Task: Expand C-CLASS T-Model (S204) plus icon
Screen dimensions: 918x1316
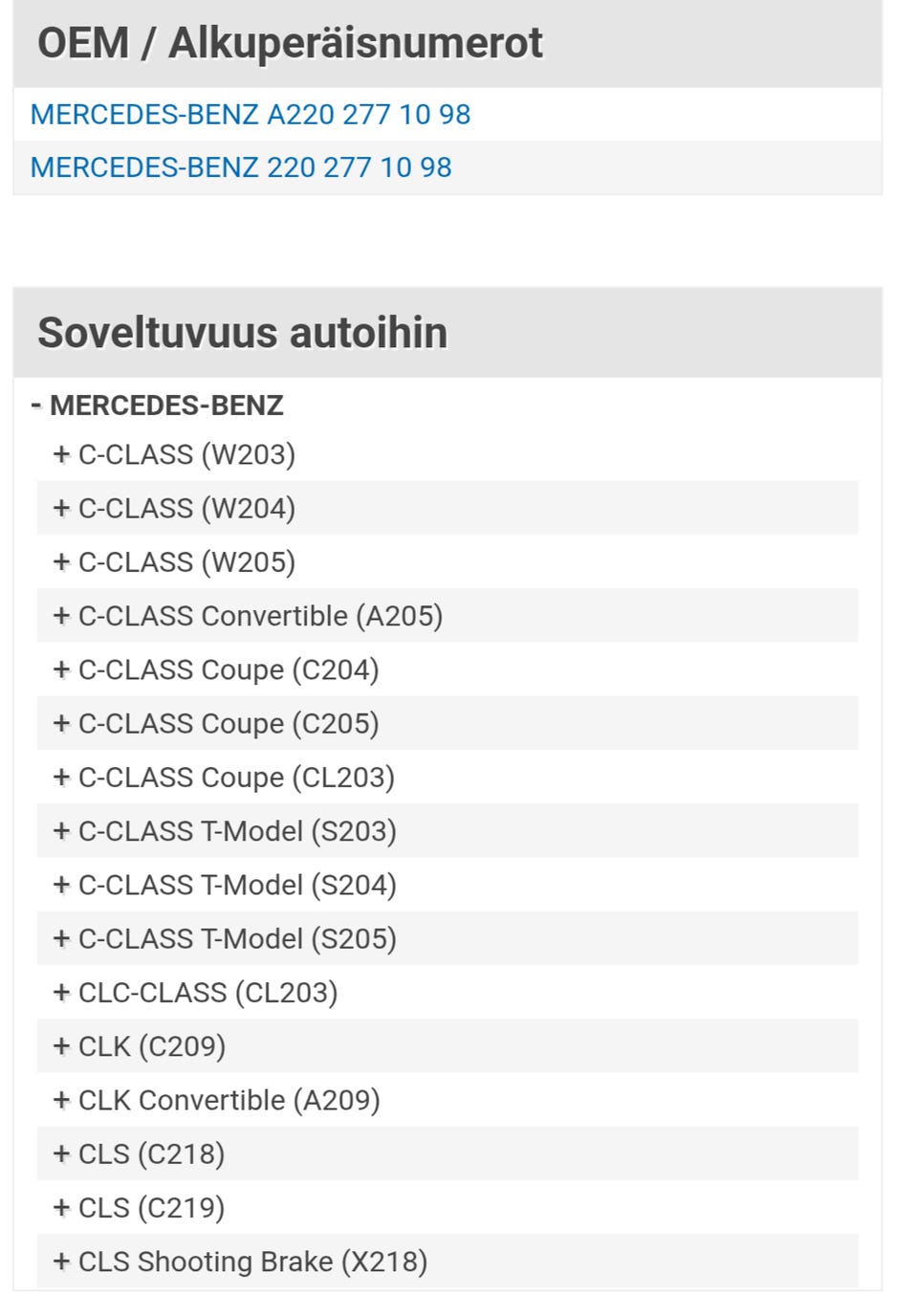Action: (x=62, y=885)
